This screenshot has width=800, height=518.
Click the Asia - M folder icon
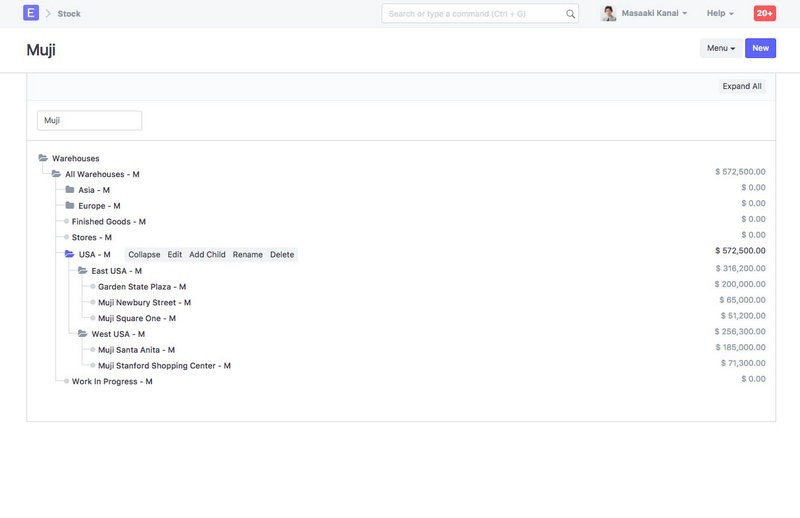pyautogui.click(x=70, y=190)
